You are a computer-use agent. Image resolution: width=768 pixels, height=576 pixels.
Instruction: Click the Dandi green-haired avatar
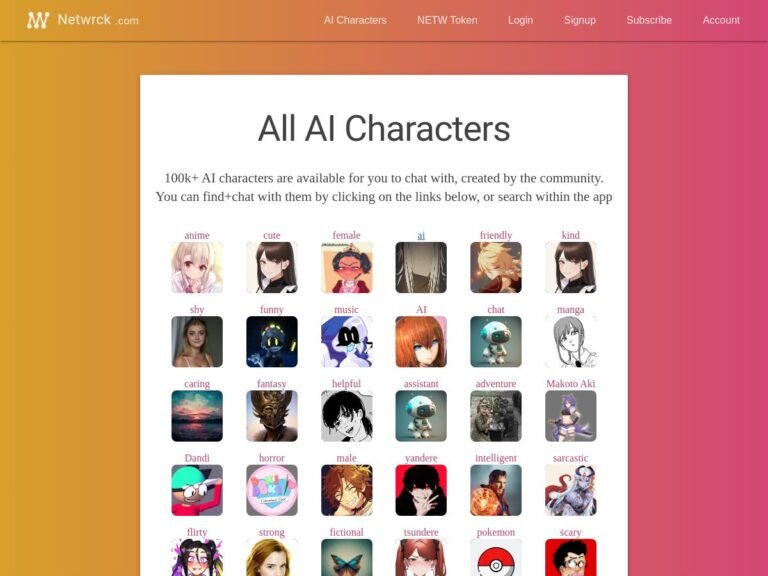[197, 490]
